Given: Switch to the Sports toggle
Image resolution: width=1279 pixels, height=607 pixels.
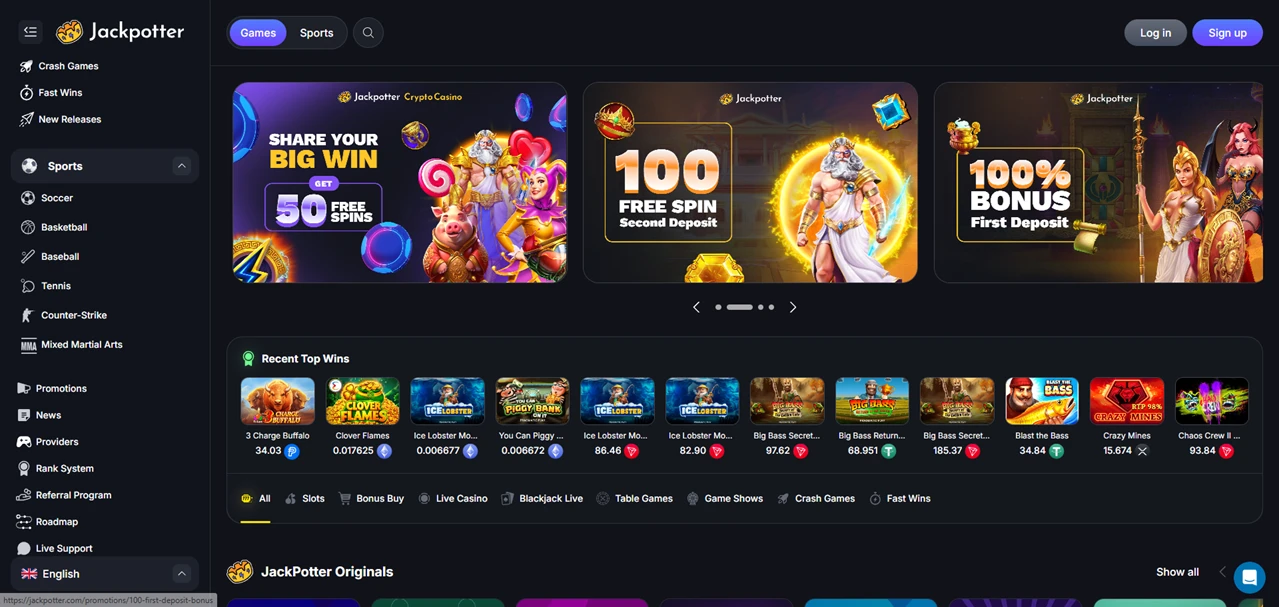Looking at the screenshot, I should coord(317,33).
